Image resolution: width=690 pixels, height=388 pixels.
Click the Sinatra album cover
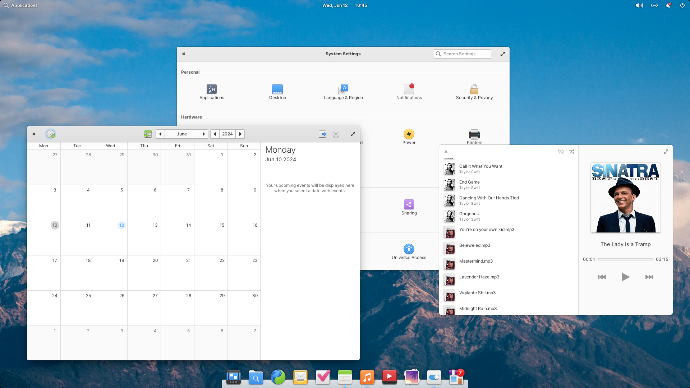tap(625, 197)
